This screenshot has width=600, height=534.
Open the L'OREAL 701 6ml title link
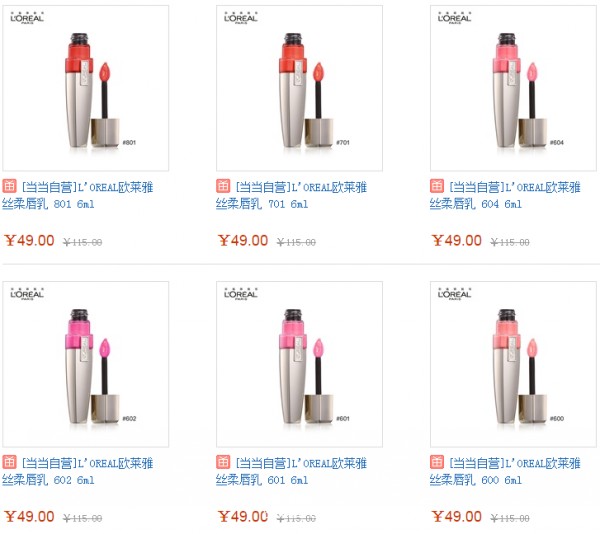tap(291, 195)
